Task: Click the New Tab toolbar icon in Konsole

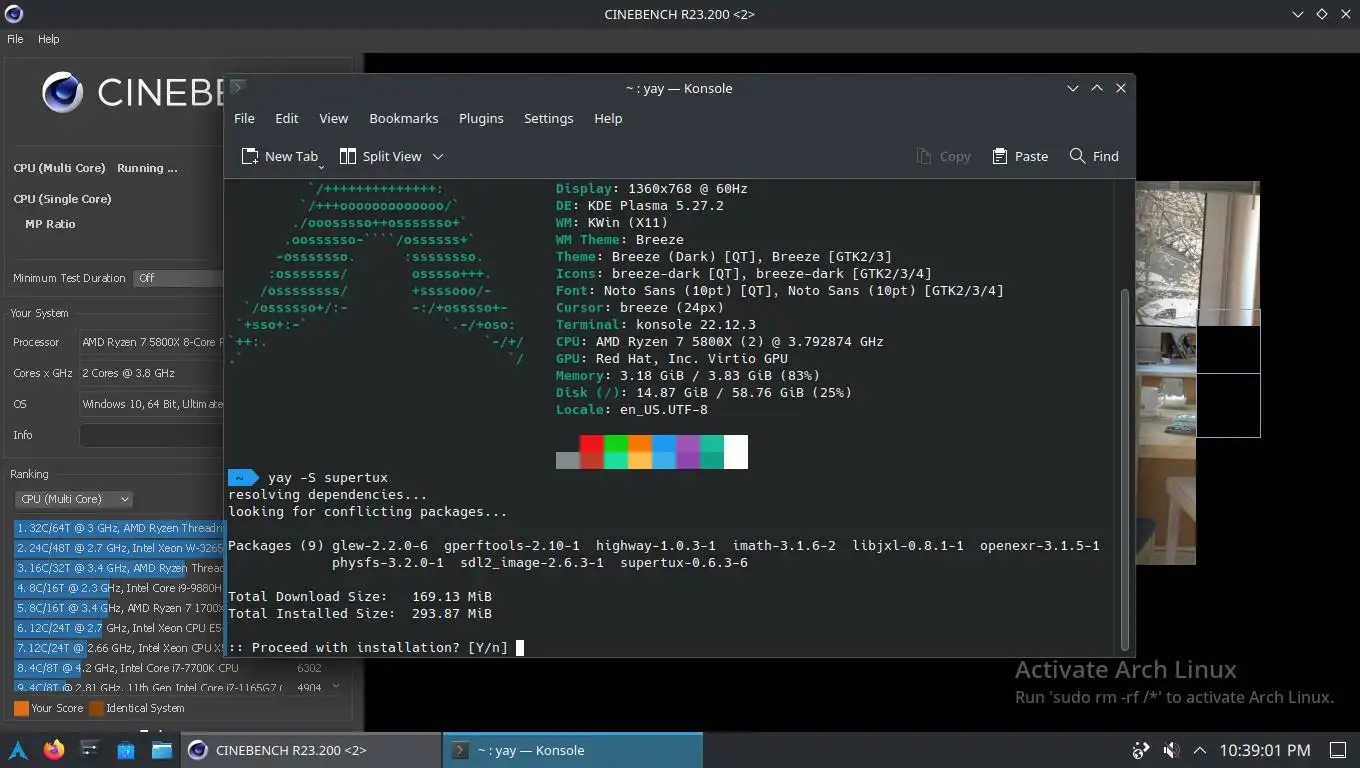Action: point(250,156)
